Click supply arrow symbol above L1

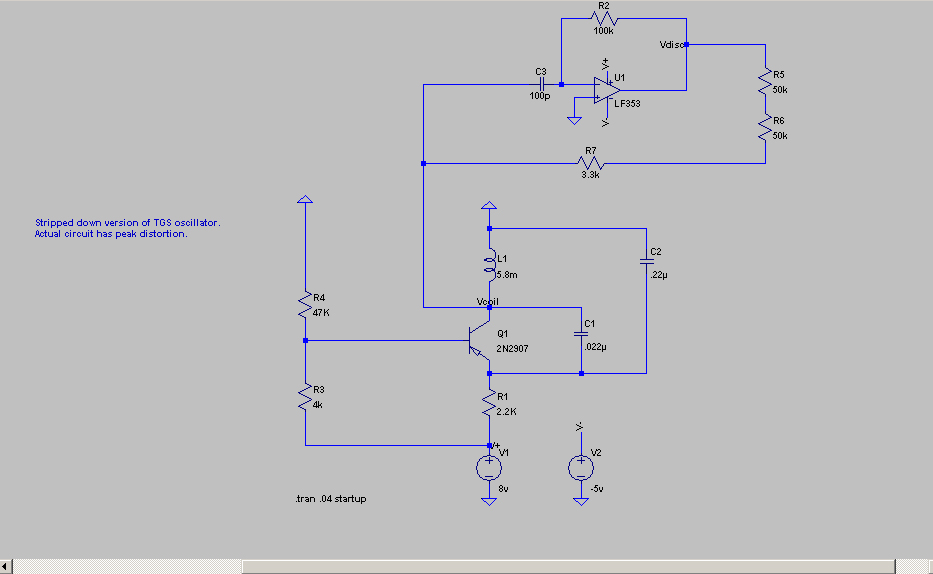[489, 205]
